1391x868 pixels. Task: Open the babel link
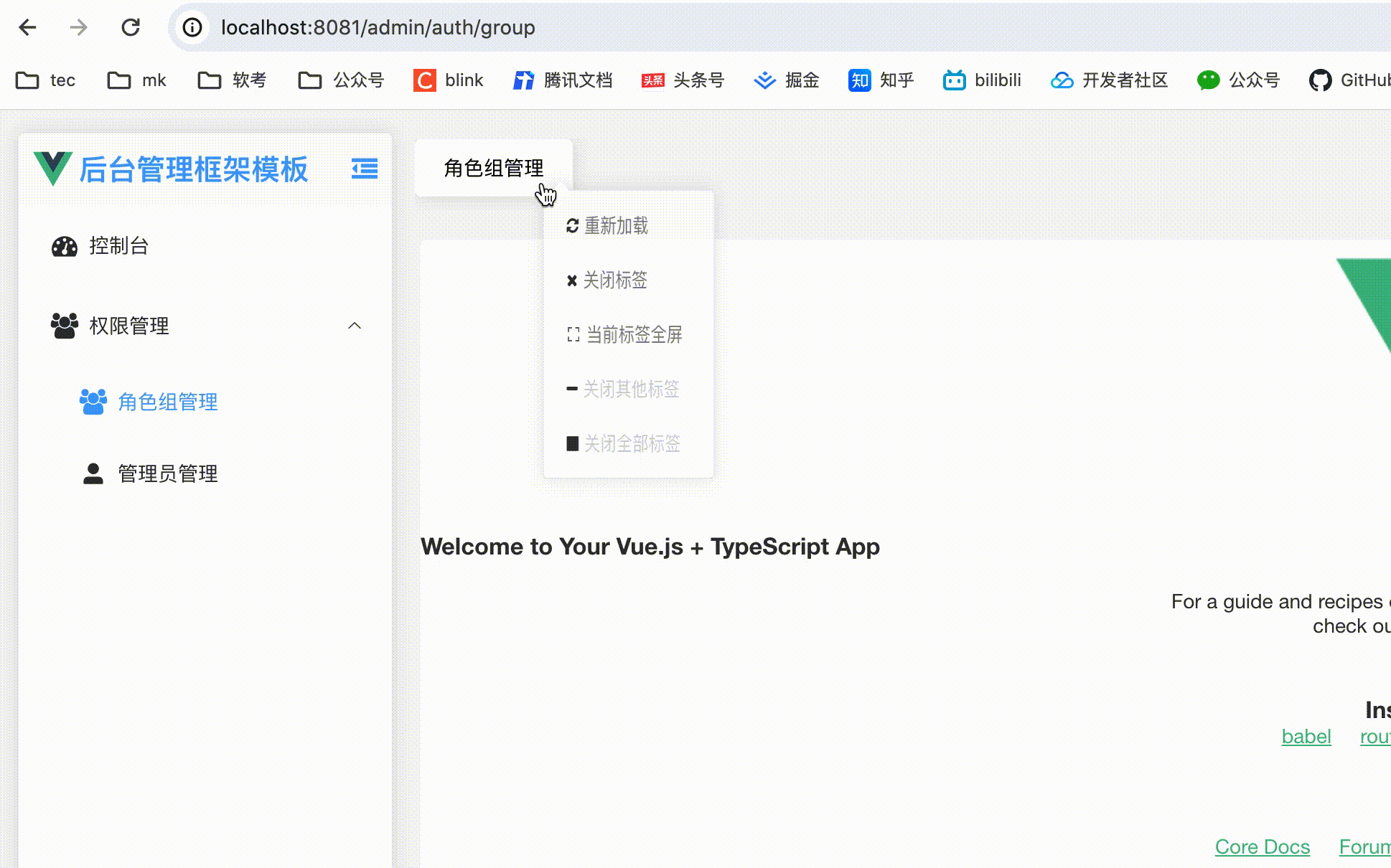point(1306,737)
